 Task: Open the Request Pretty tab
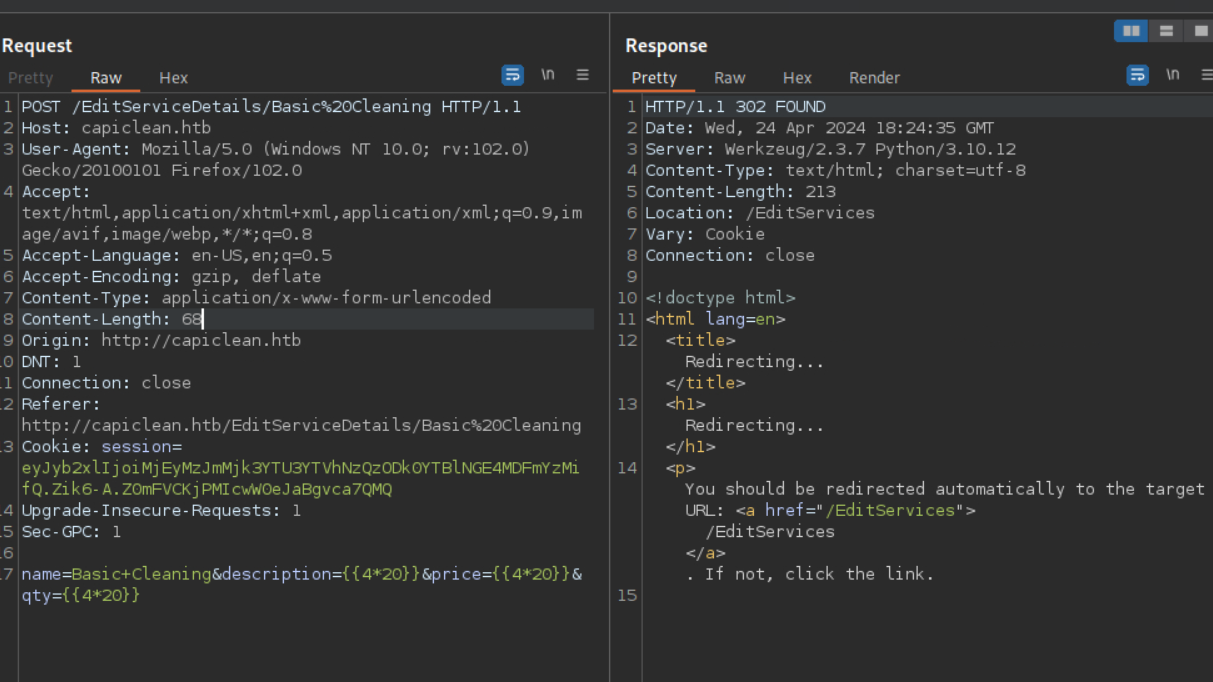click(x=30, y=78)
